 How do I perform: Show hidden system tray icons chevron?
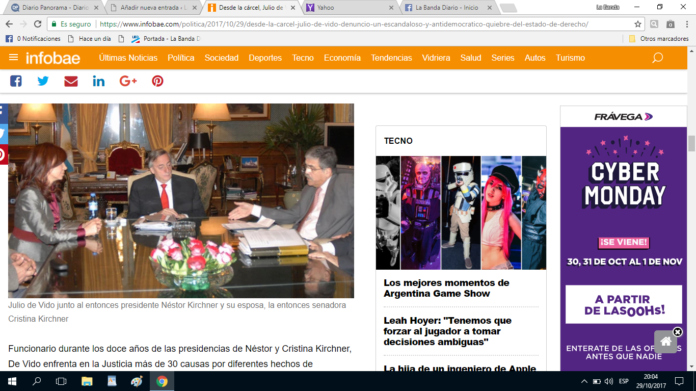point(584,381)
